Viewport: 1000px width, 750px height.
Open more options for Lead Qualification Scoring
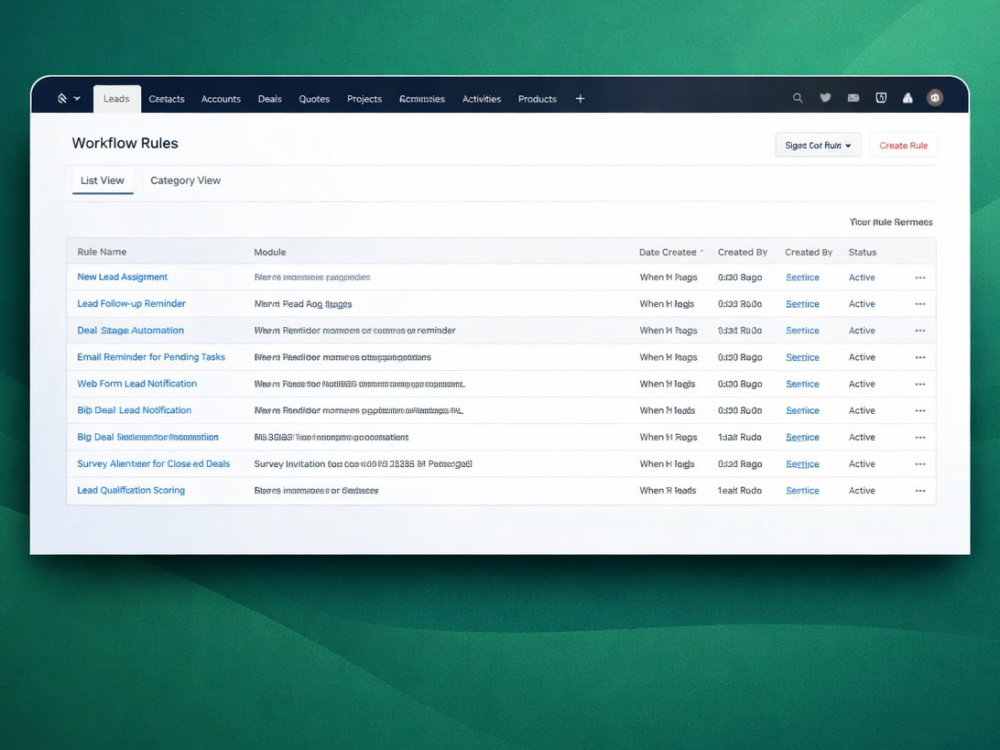pyautogui.click(x=920, y=491)
